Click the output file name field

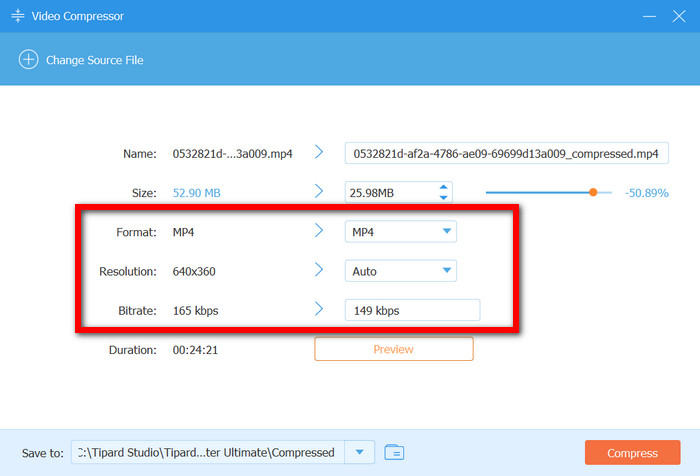click(x=506, y=153)
